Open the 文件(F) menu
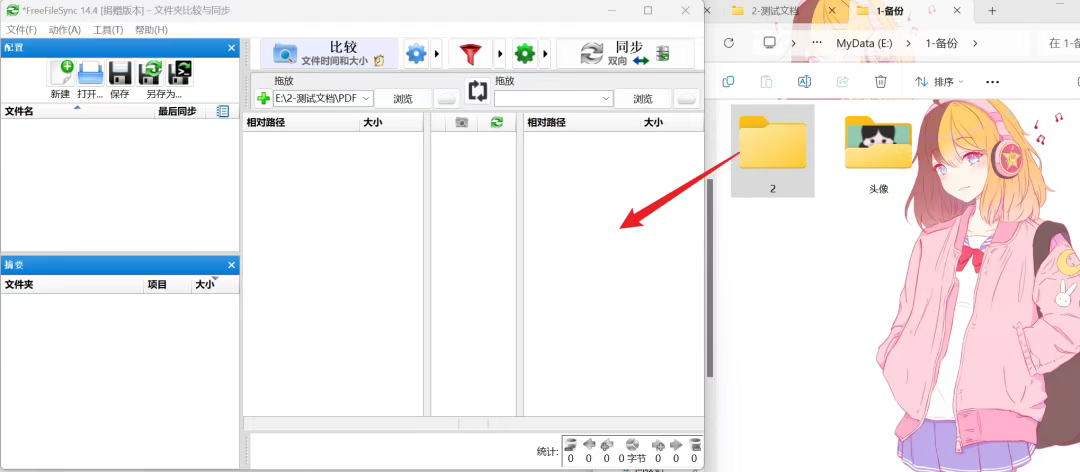The width and height of the screenshot is (1080, 472). [21, 30]
